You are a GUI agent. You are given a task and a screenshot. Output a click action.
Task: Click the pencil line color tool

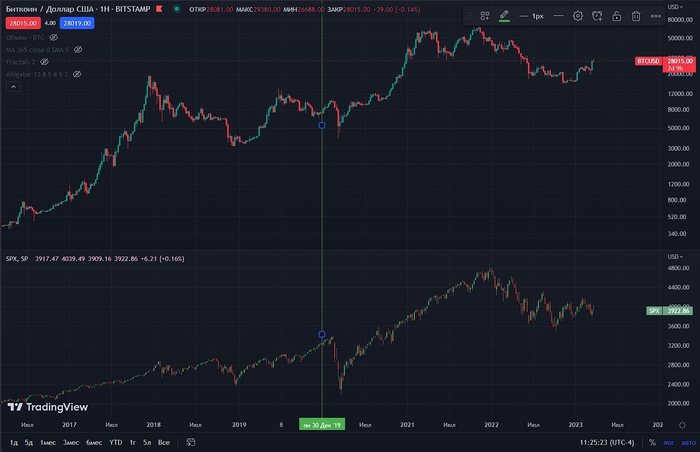coord(504,16)
